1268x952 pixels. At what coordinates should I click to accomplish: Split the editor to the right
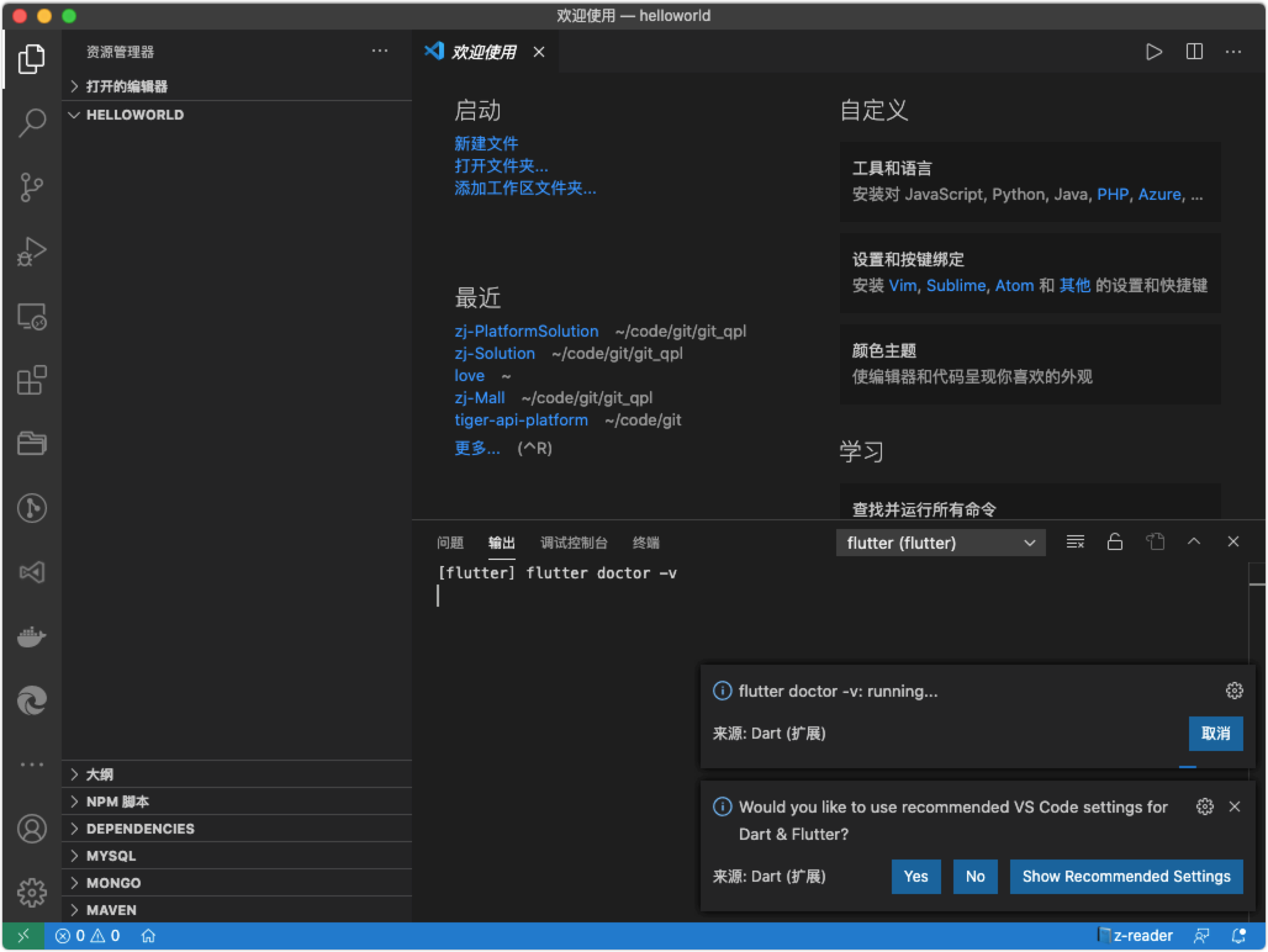(1194, 52)
